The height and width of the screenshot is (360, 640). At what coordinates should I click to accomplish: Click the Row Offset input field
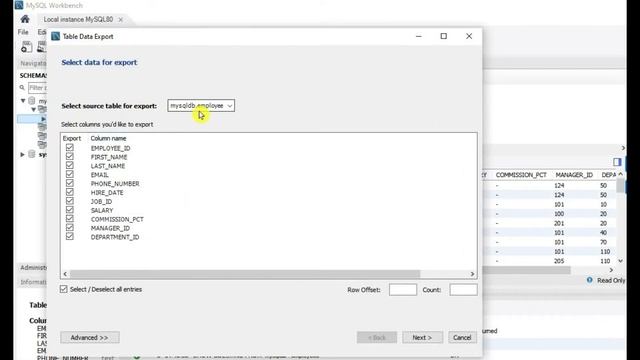point(402,289)
